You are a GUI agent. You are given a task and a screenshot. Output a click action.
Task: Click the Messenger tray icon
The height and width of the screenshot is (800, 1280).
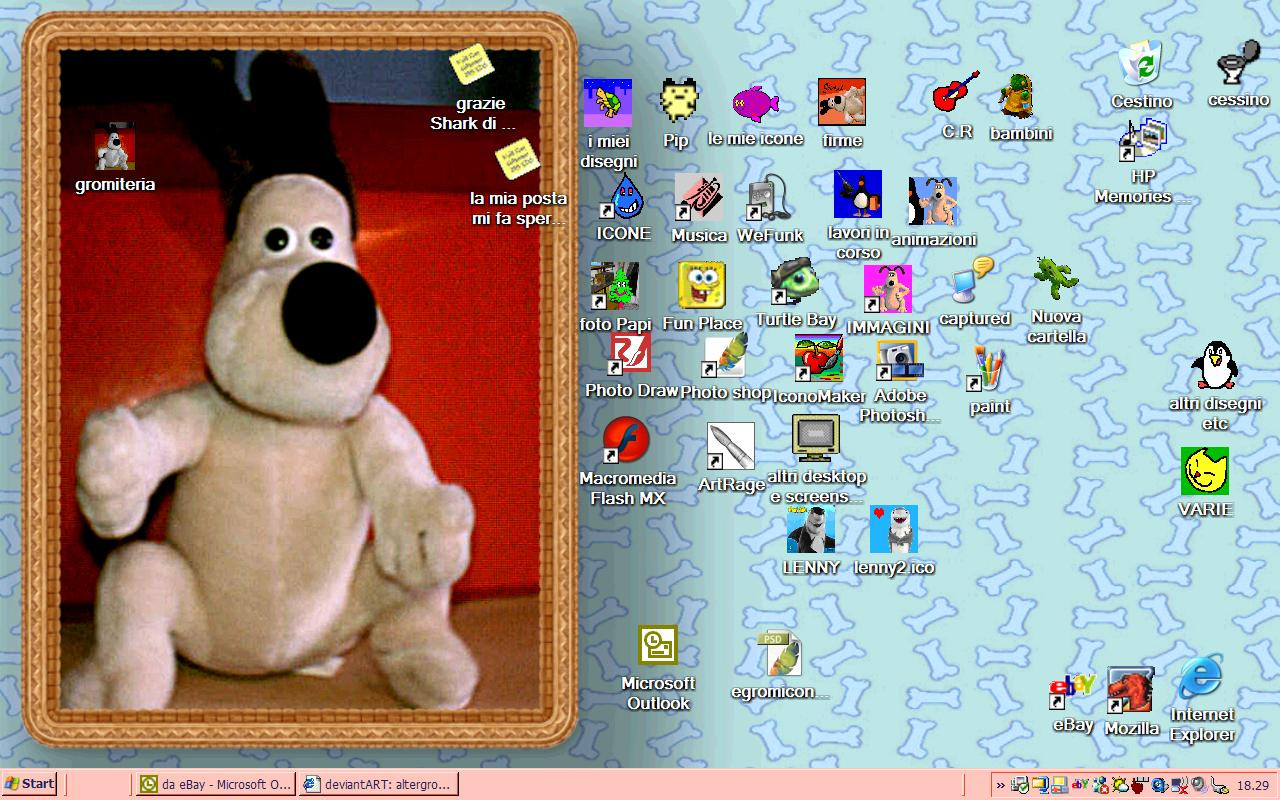[x=1101, y=785]
